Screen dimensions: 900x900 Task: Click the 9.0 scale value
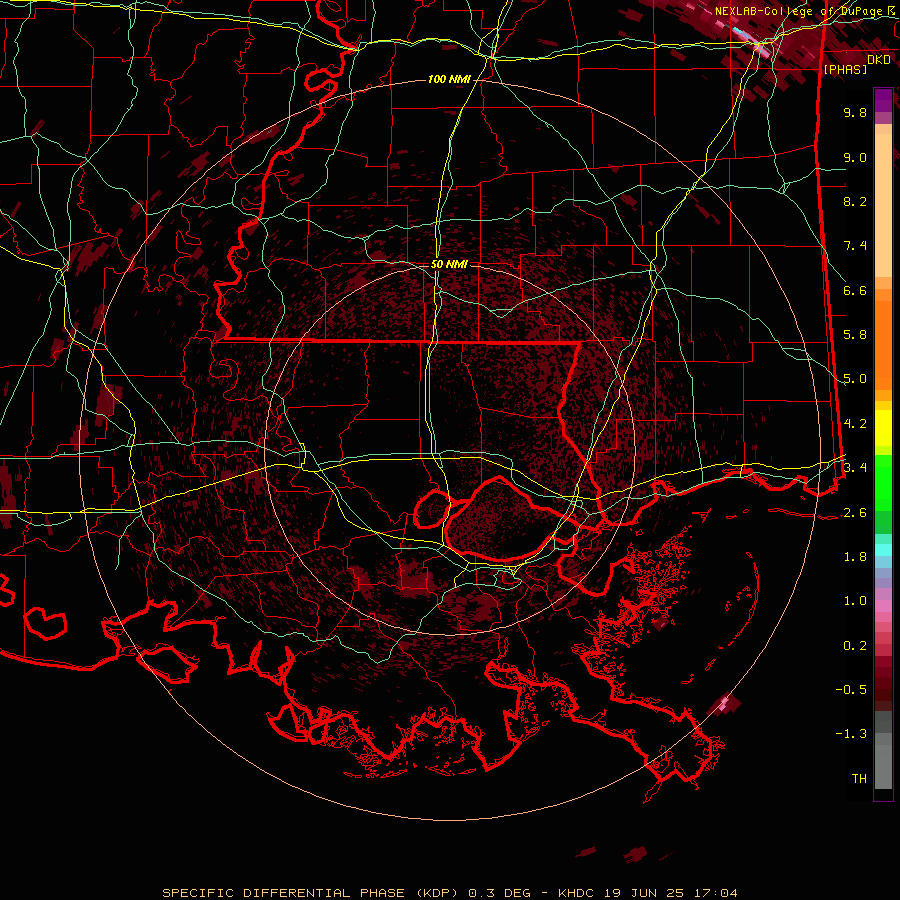point(855,157)
